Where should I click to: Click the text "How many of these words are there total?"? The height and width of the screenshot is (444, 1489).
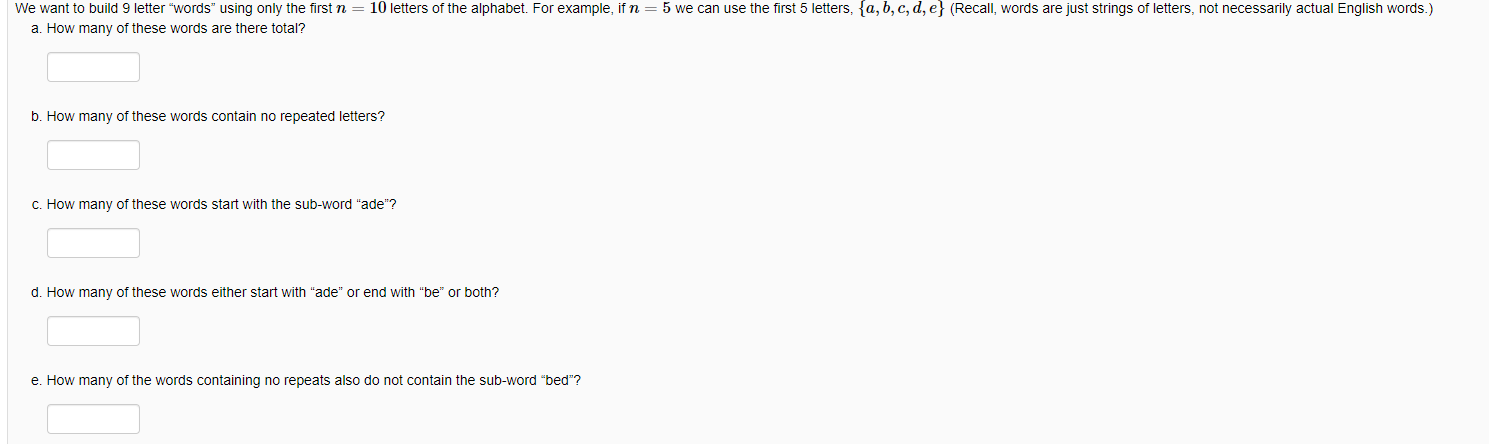pyautogui.click(x=176, y=28)
